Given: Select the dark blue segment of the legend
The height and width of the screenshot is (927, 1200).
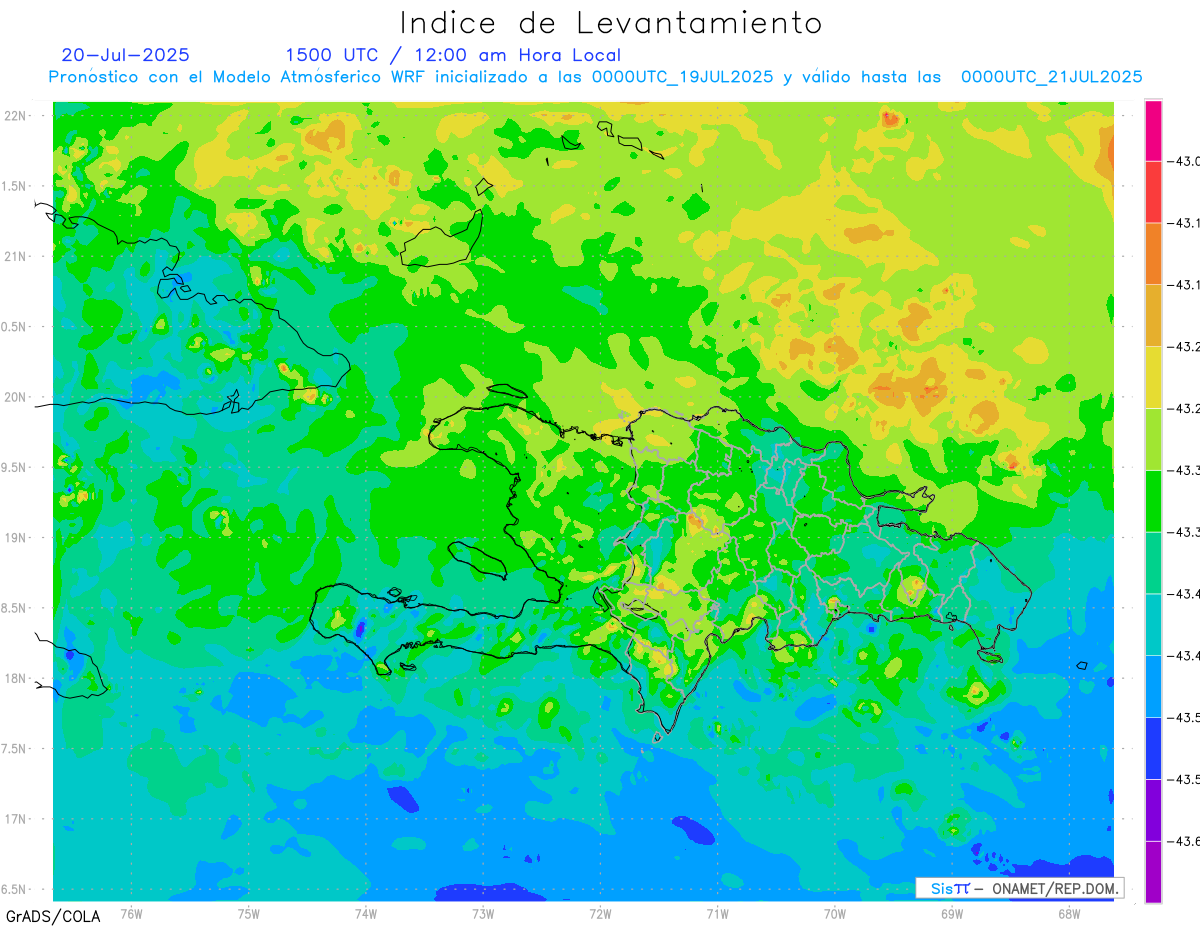Looking at the screenshot, I should pos(1153,747).
